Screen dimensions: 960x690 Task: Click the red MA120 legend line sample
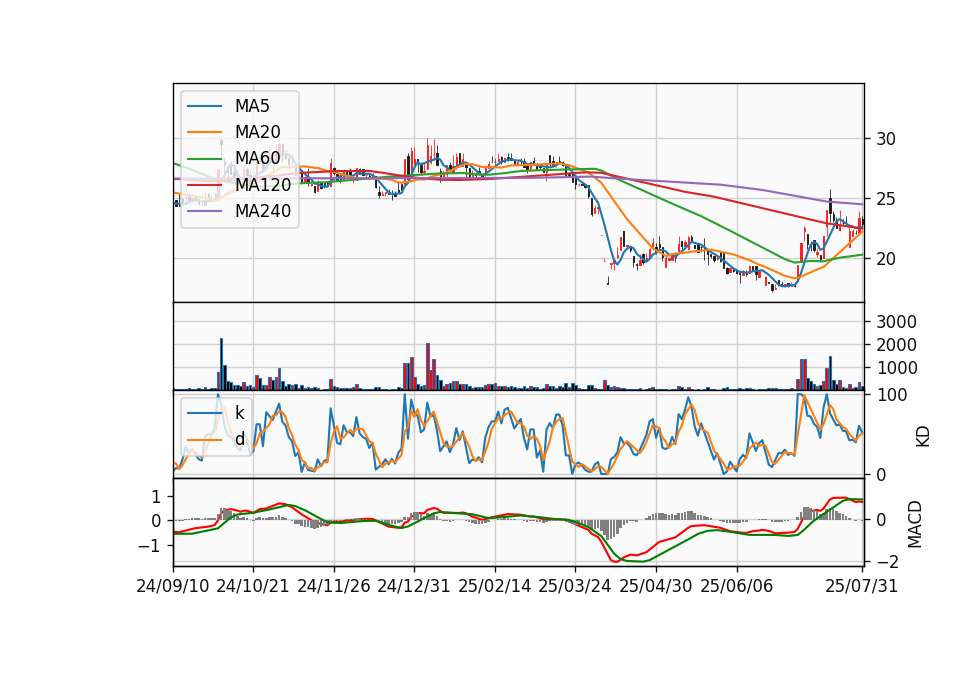point(204,184)
